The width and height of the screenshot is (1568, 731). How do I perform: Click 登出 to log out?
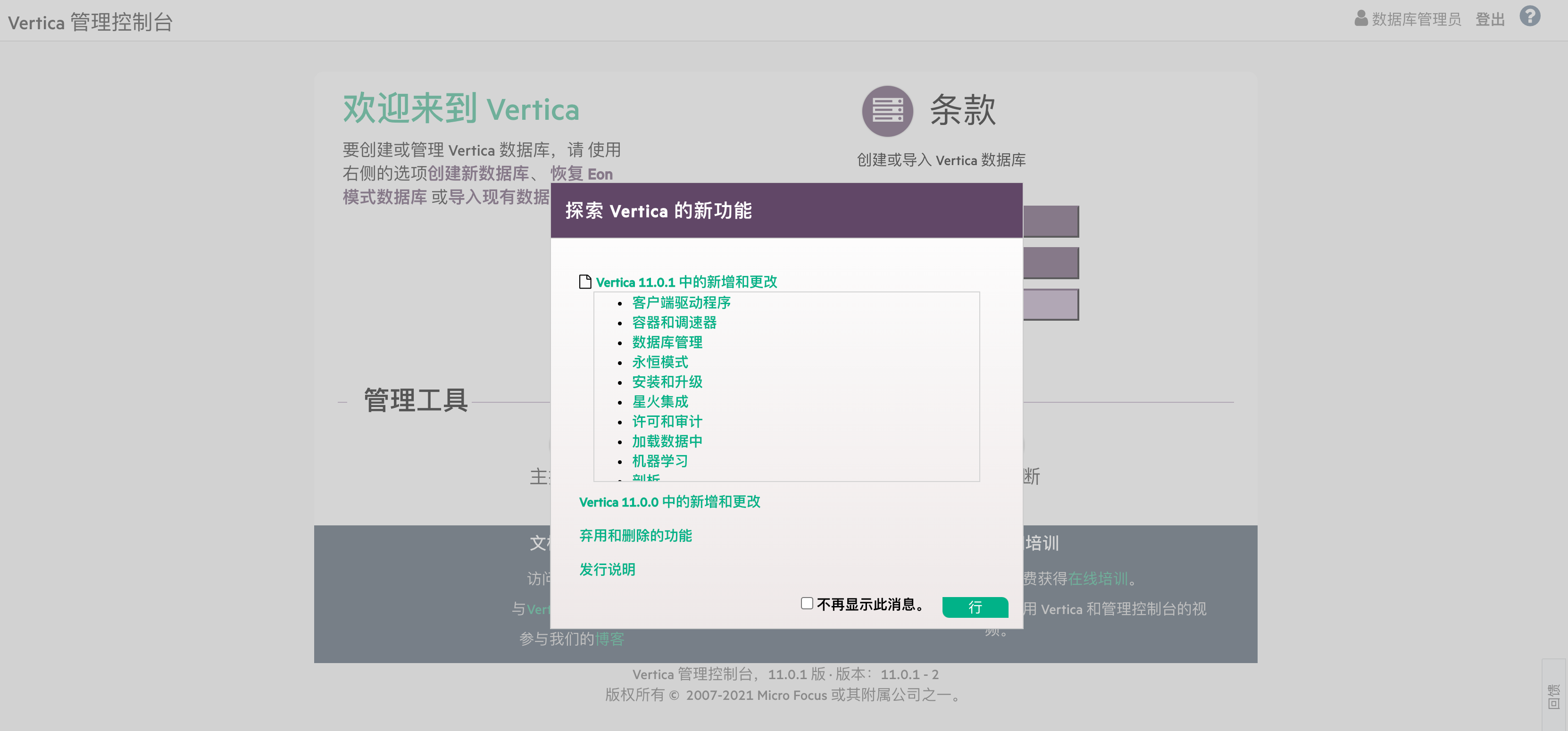click(x=1490, y=19)
